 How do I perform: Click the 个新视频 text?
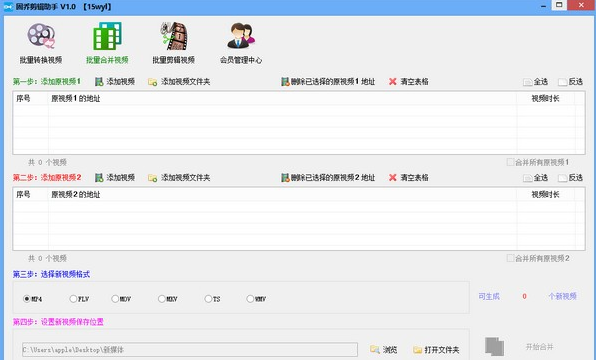(562, 297)
